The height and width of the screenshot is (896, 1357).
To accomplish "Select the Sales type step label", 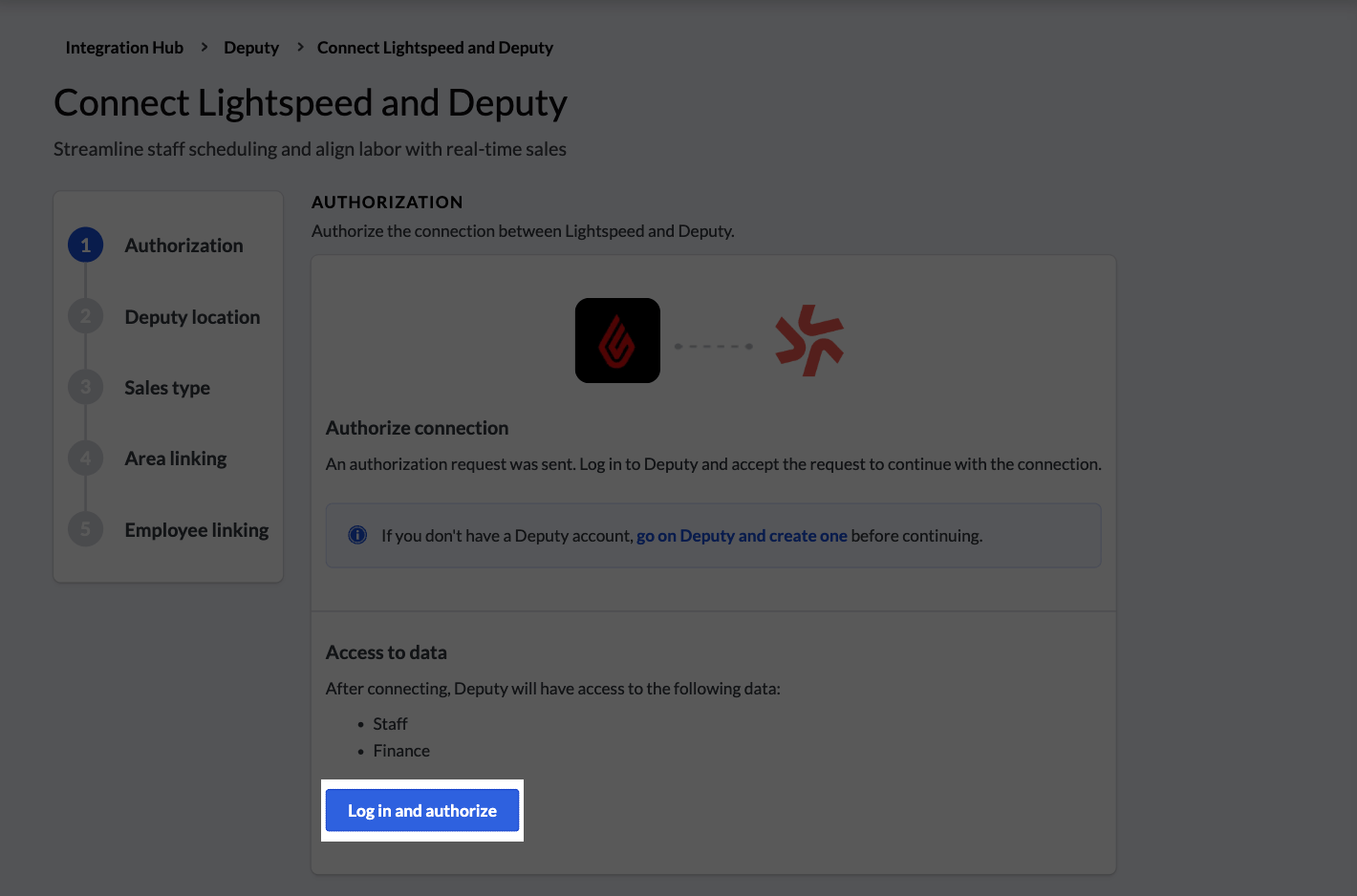I will tap(167, 387).
